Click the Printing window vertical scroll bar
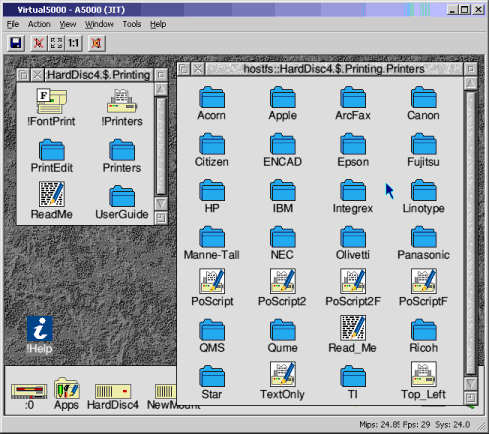Image resolution: width=489 pixels, height=434 pixels. (161, 146)
